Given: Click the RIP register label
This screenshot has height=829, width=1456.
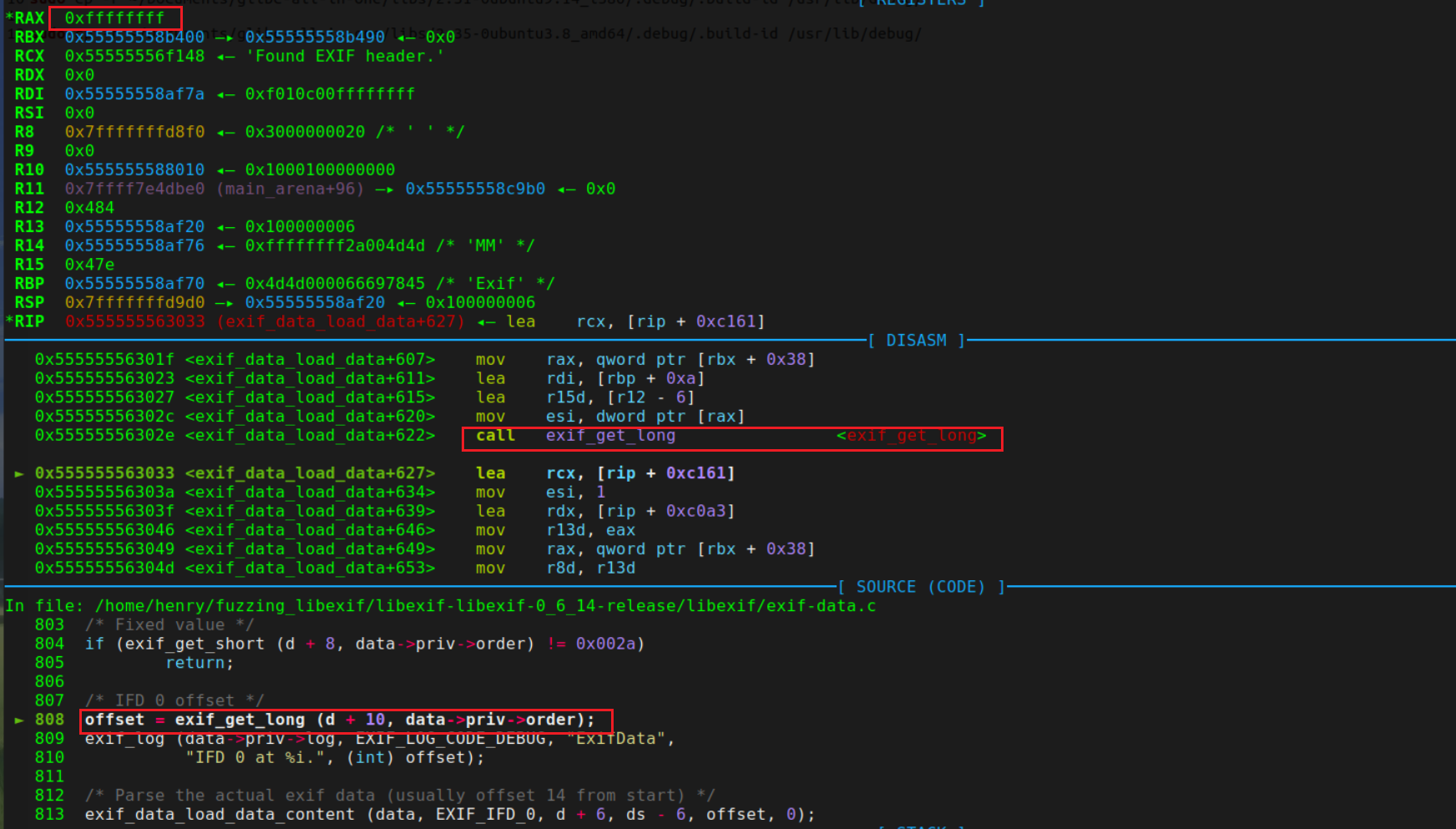Looking at the screenshot, I should tap(28, 321).
